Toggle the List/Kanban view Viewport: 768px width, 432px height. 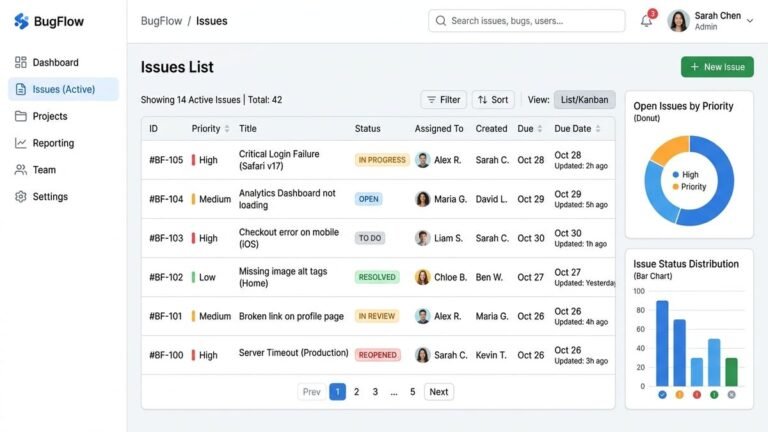click(x=584, y=100)
